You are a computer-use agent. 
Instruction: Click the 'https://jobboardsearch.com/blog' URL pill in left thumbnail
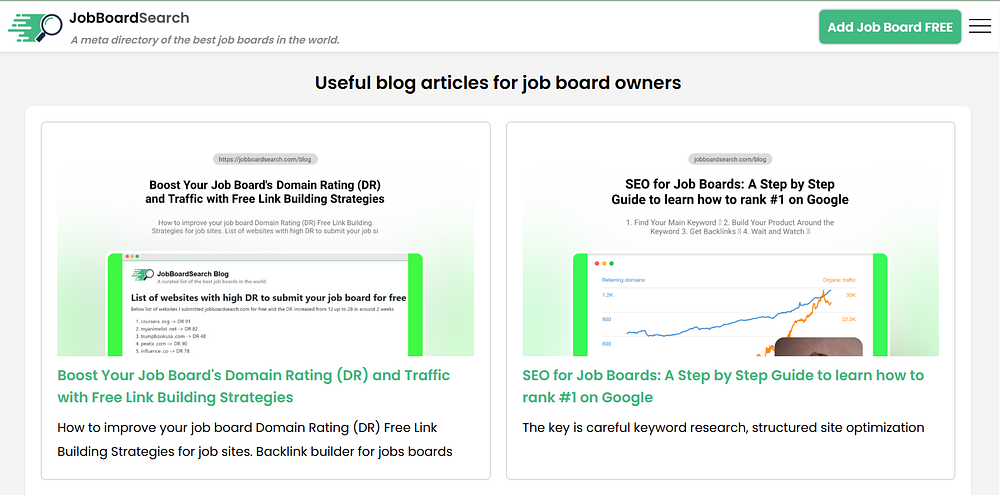coord(266,159)
